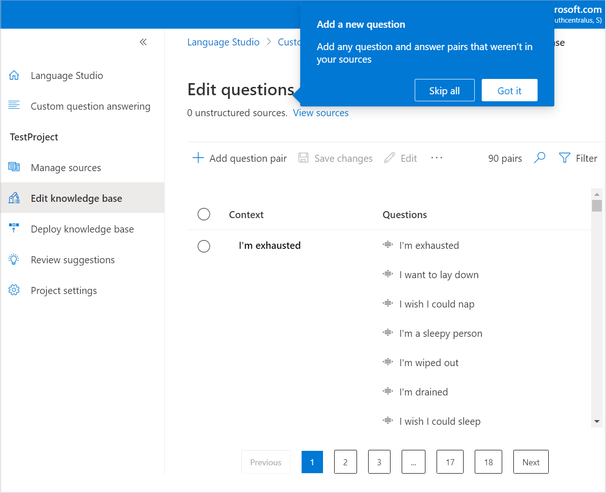This screenshot has height=493, width=606.
Task: Click the I'm exhausted context text
Action: pos(269,245)
